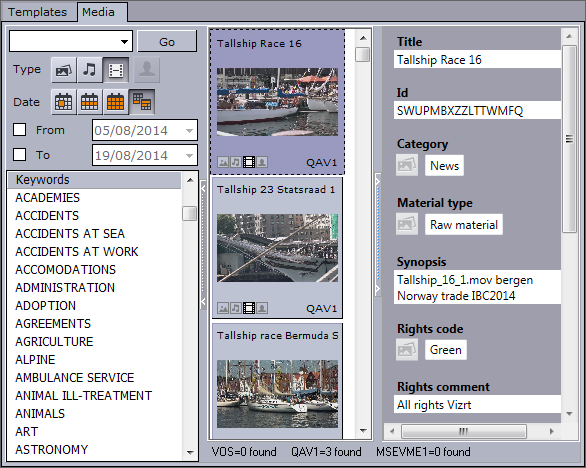Select the person type filter icon
This screenshot has width=586, height=468.
pos(147,70)
